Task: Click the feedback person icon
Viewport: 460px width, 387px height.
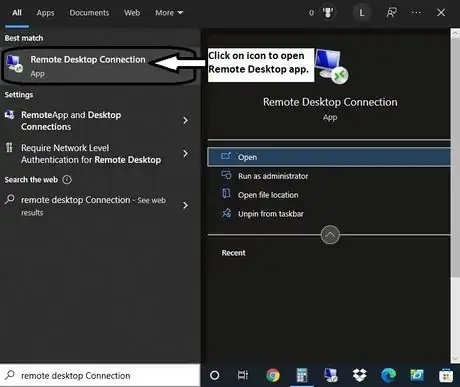Action: (x=391, y=13)
